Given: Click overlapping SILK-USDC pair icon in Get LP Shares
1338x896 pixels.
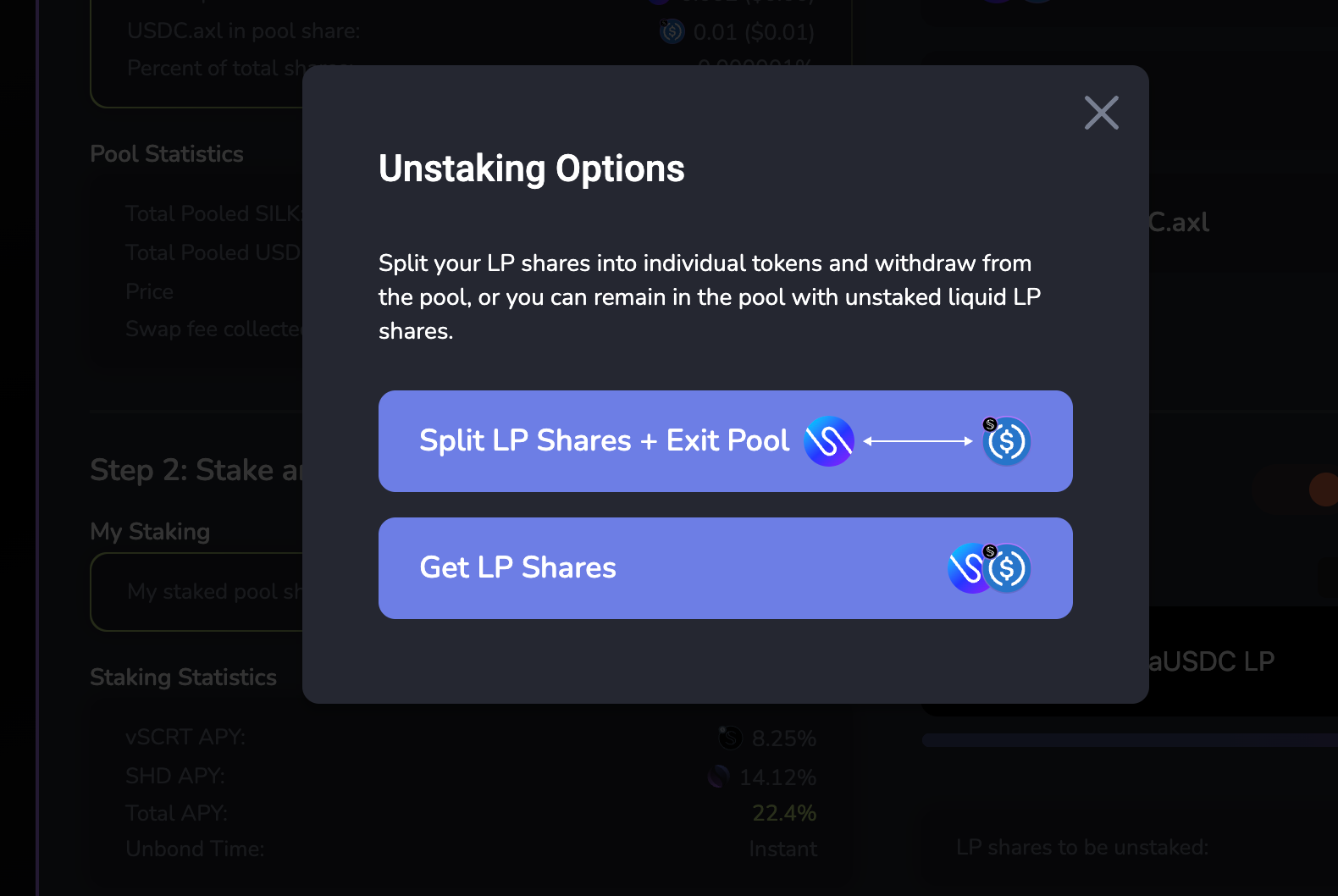Looking at the screenshot, I should pos(988,568).
